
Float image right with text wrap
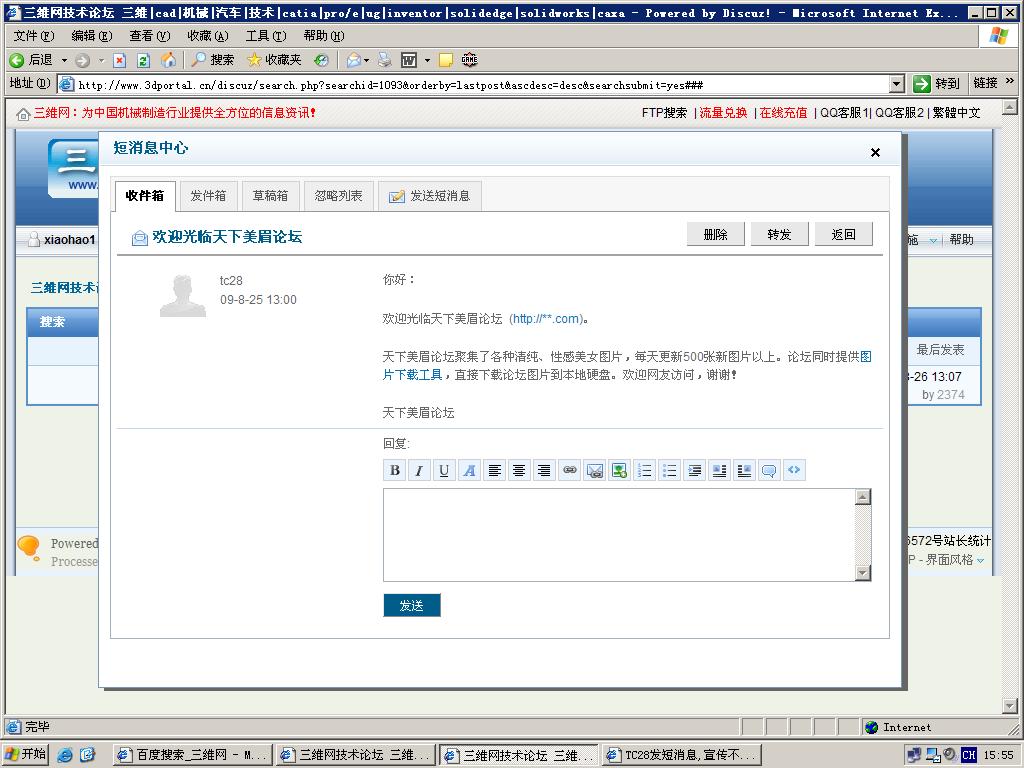(744, 470)
